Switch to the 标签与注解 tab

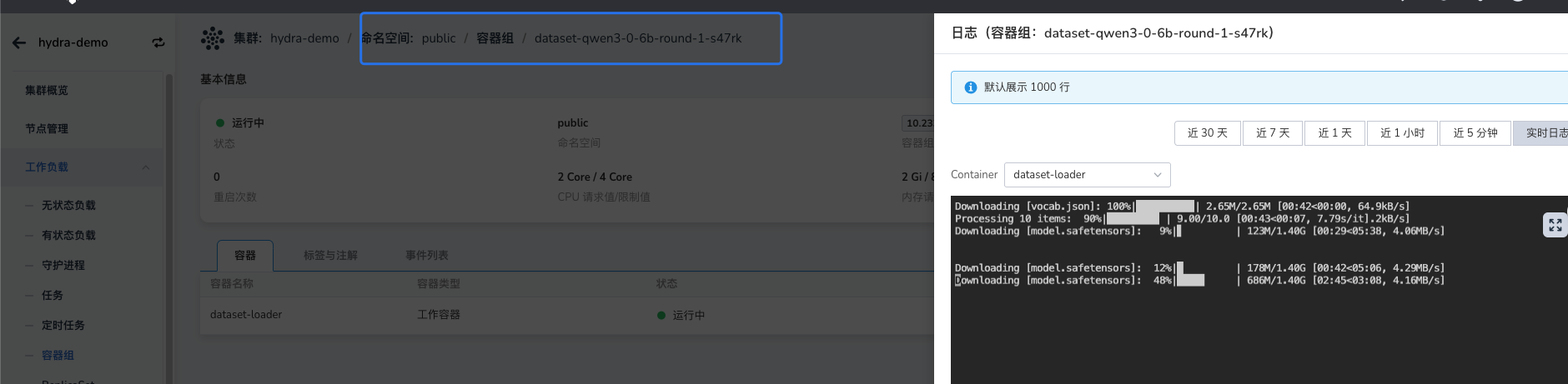tap(330, 256)
